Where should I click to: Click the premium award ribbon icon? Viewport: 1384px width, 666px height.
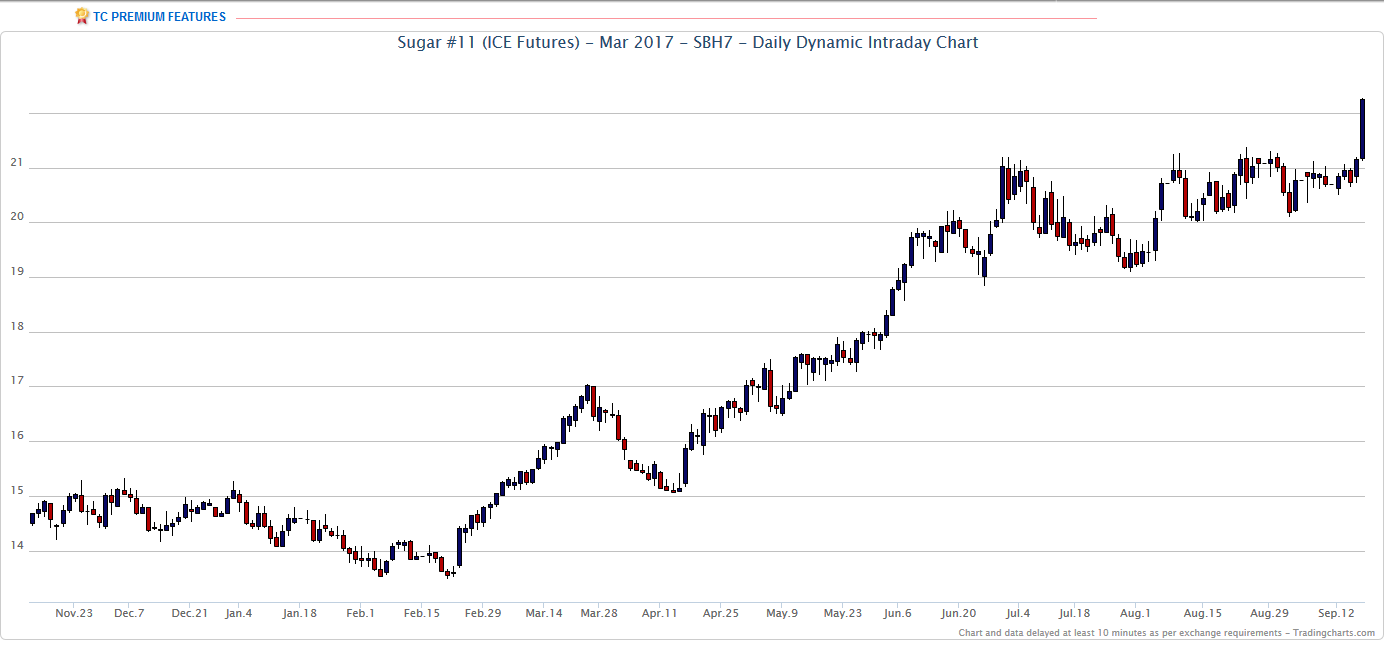[x=82, y=16]
